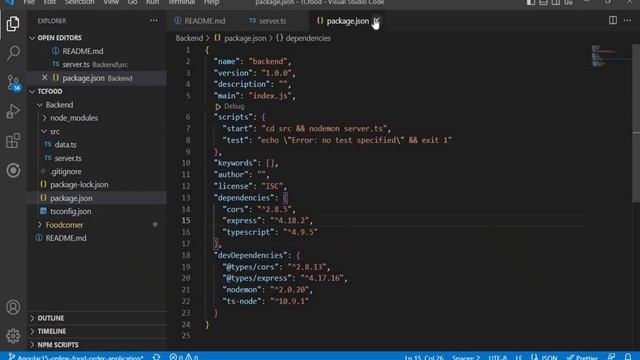
Task: Open the Search view icon
Action: [x=13, y=53]
